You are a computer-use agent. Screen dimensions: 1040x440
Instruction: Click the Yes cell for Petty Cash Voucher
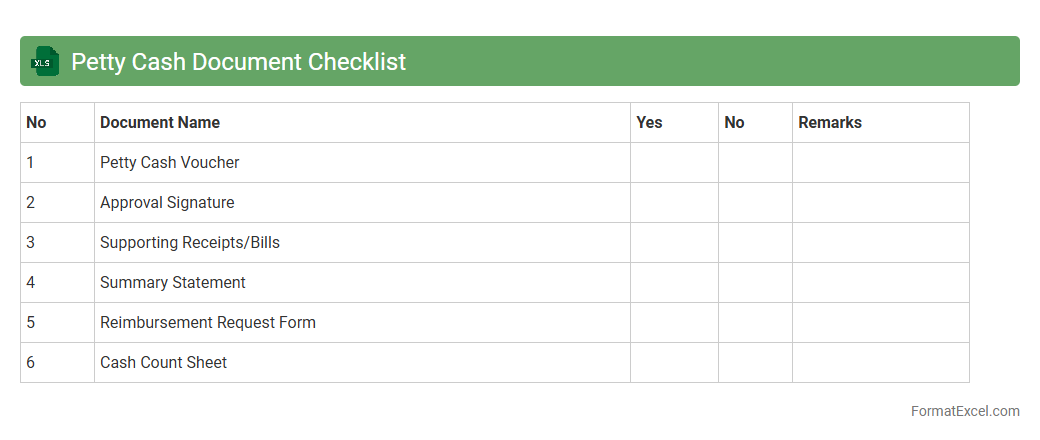click(674, 162)
